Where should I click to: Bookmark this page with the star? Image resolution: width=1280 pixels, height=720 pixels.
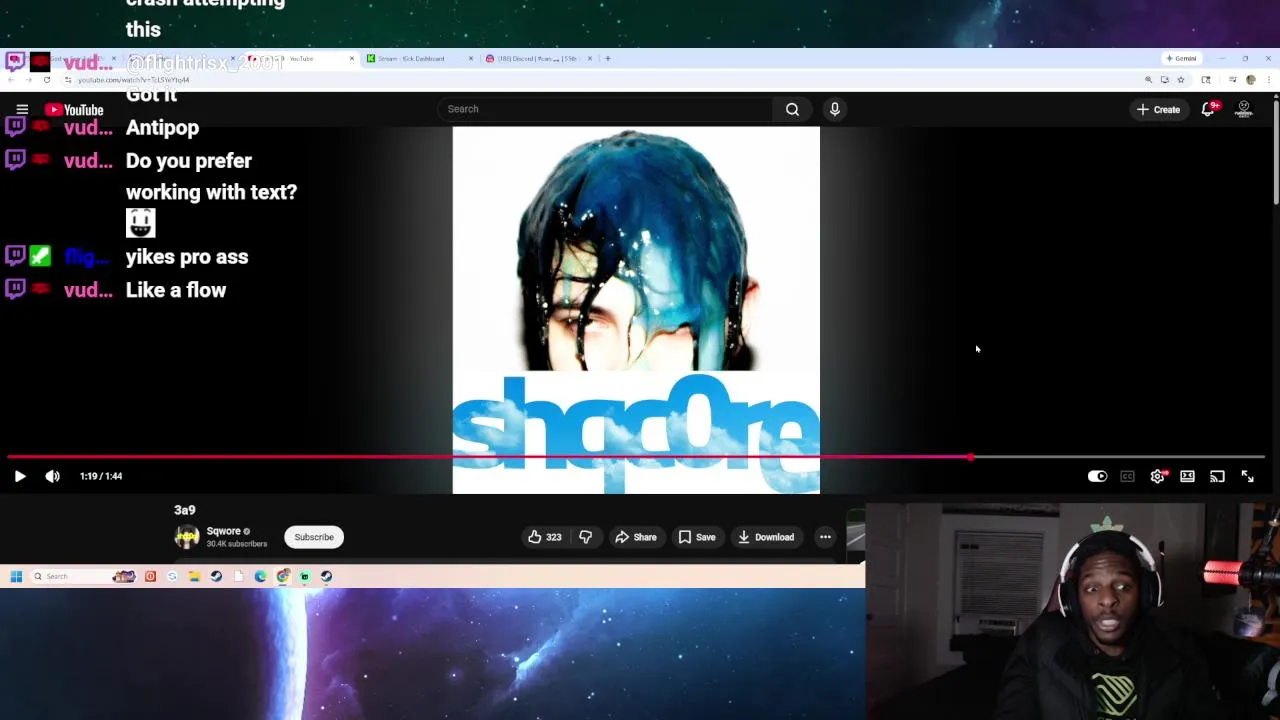click(1181, 79)
